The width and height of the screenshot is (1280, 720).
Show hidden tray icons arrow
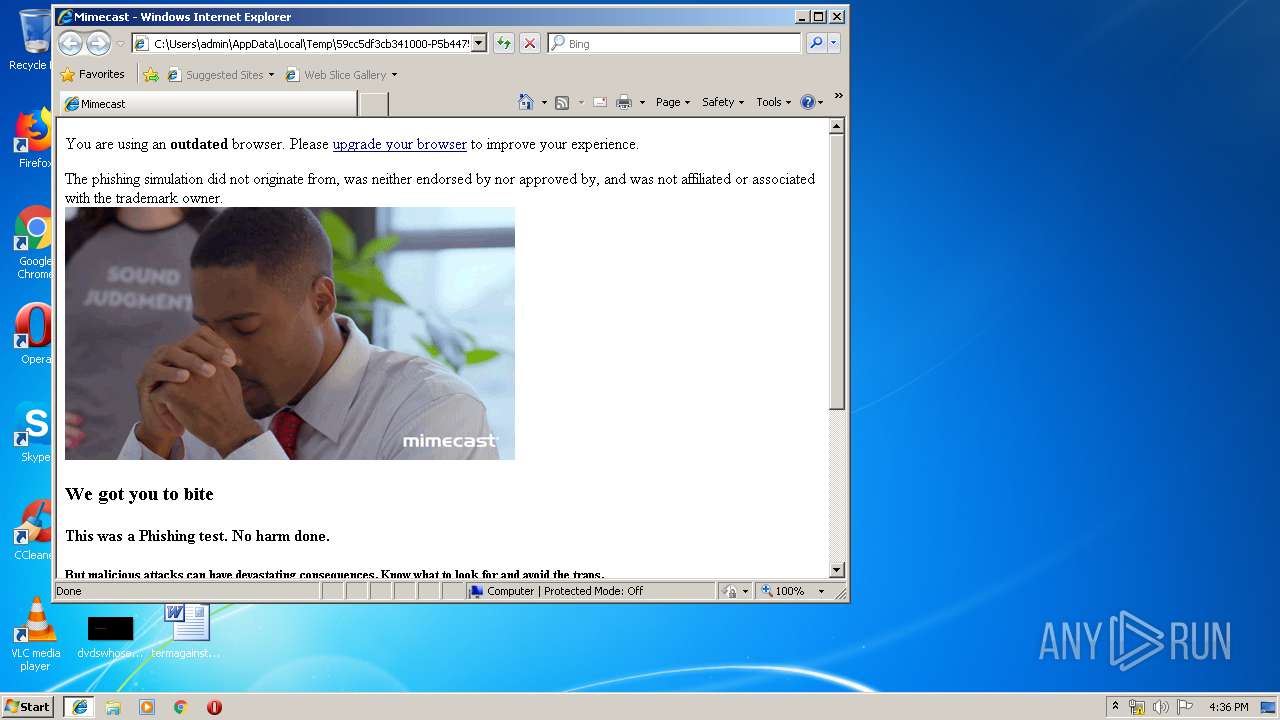click(x=1115, y=706)
